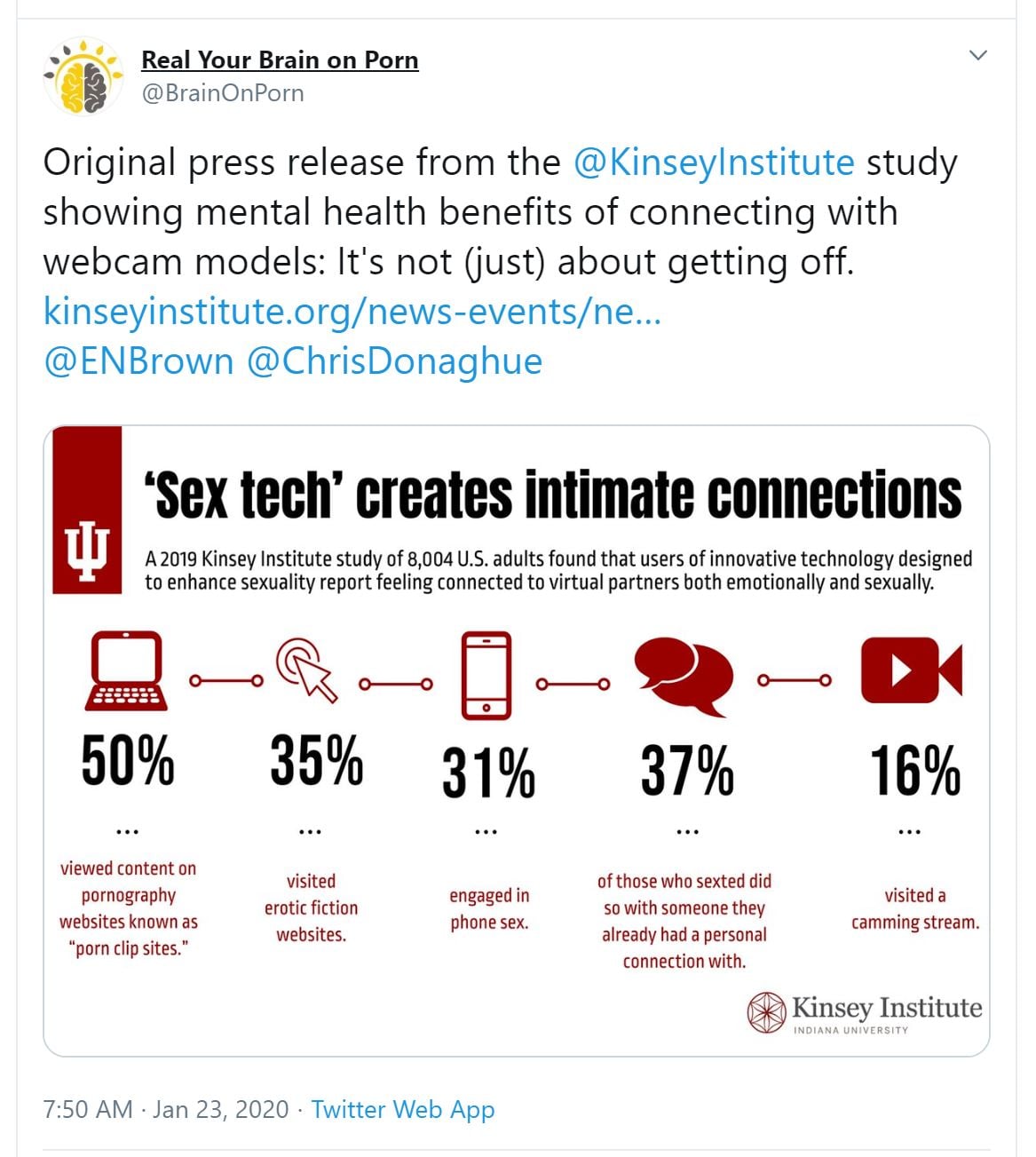Click the Kinsey Institute logo
Screen dimensions: 1036x1157
tap(864, 1013)
